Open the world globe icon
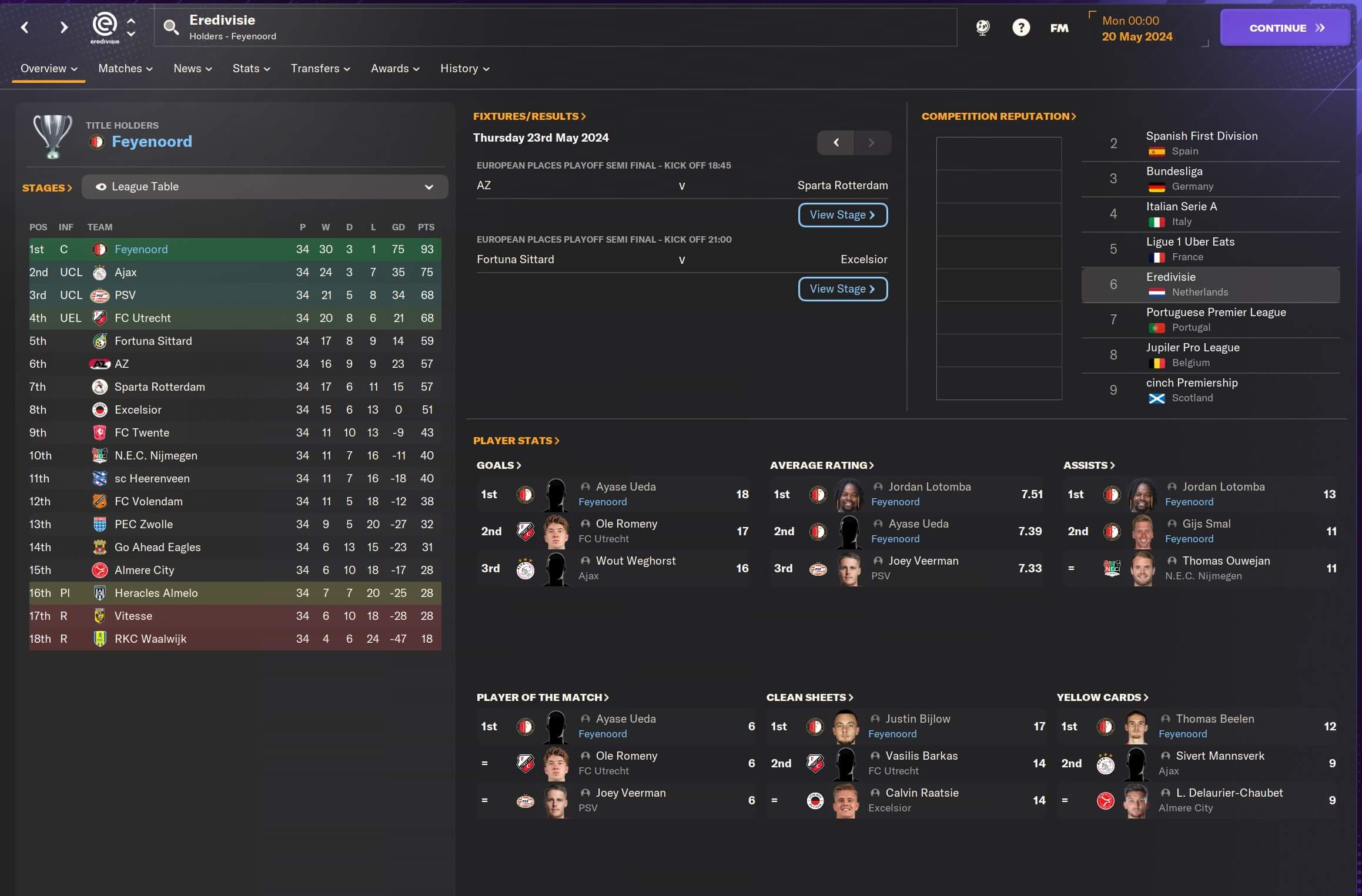Viewport: 1362px width, 896px height. tap(983, 28)
